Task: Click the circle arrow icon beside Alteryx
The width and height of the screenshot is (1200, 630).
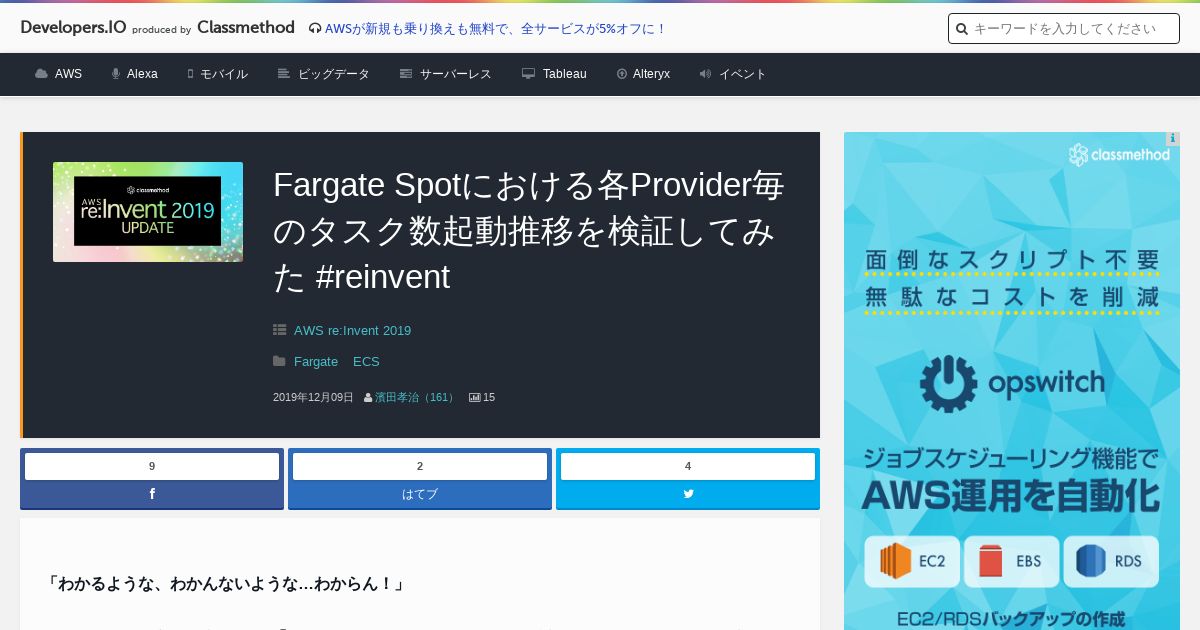Action: tap(622, 74)
